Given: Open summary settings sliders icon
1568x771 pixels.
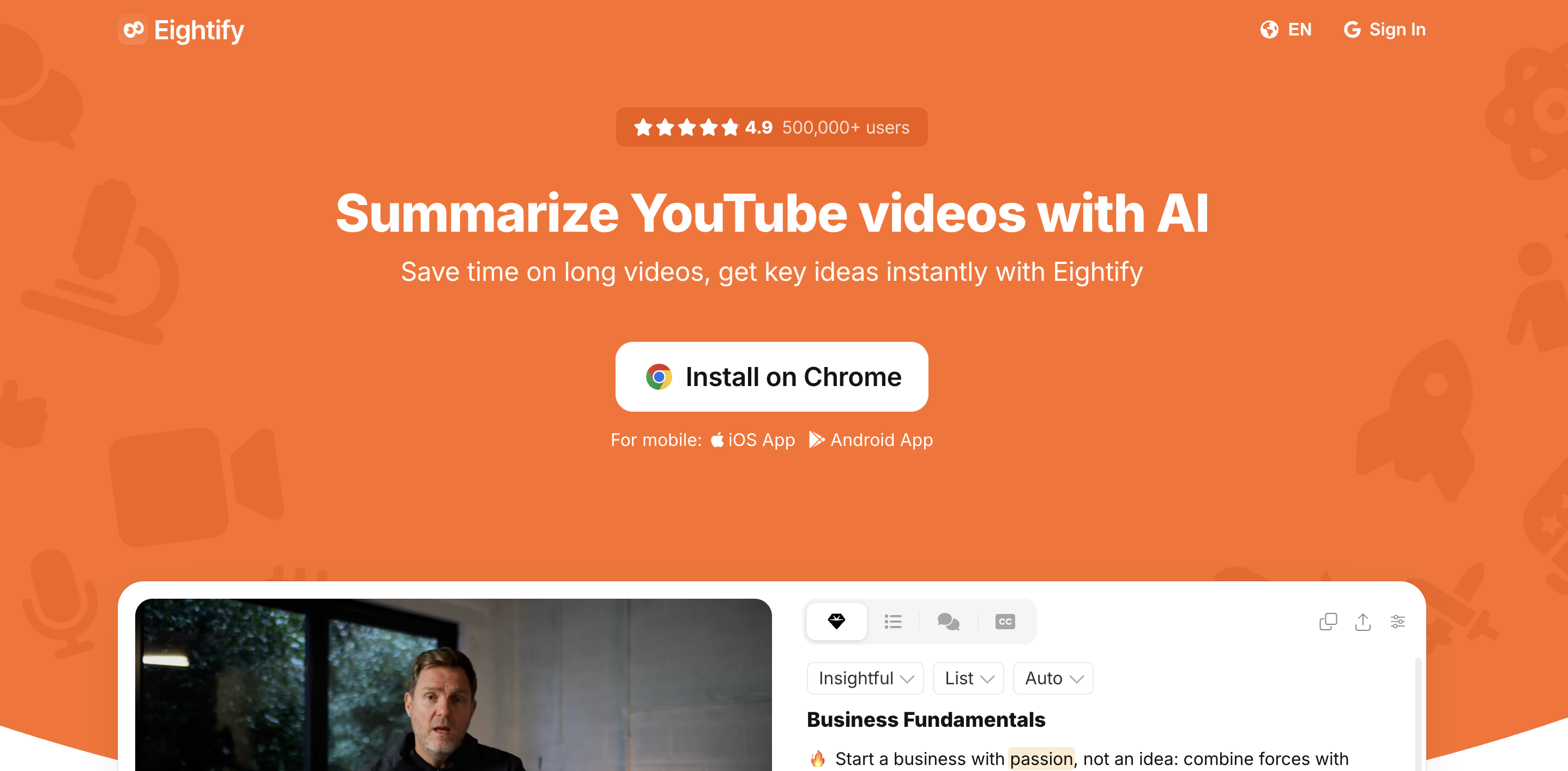Looking at the screenshot, I should click(x=1397, y=621).
